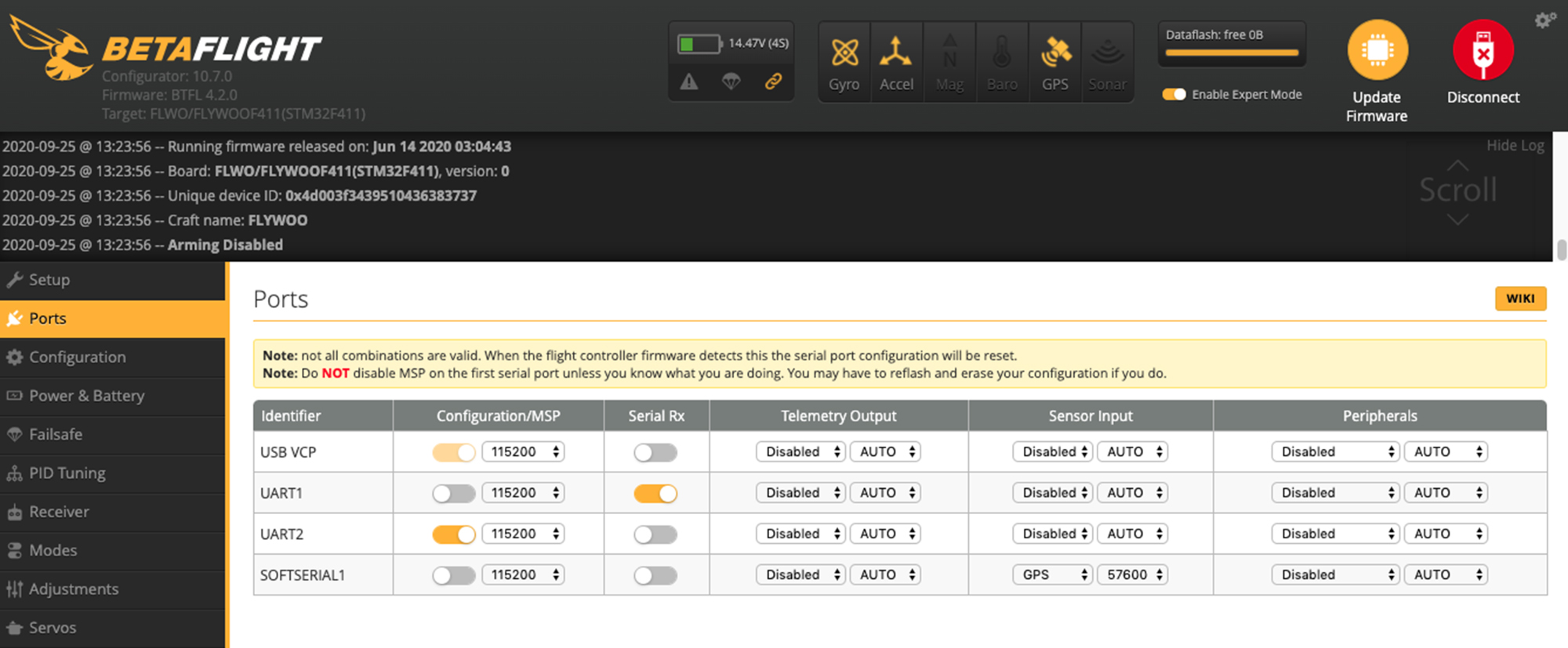This screenshot has width=1568, height=648.
Task: Open the settings gear in top corner
Action: 1545,20
